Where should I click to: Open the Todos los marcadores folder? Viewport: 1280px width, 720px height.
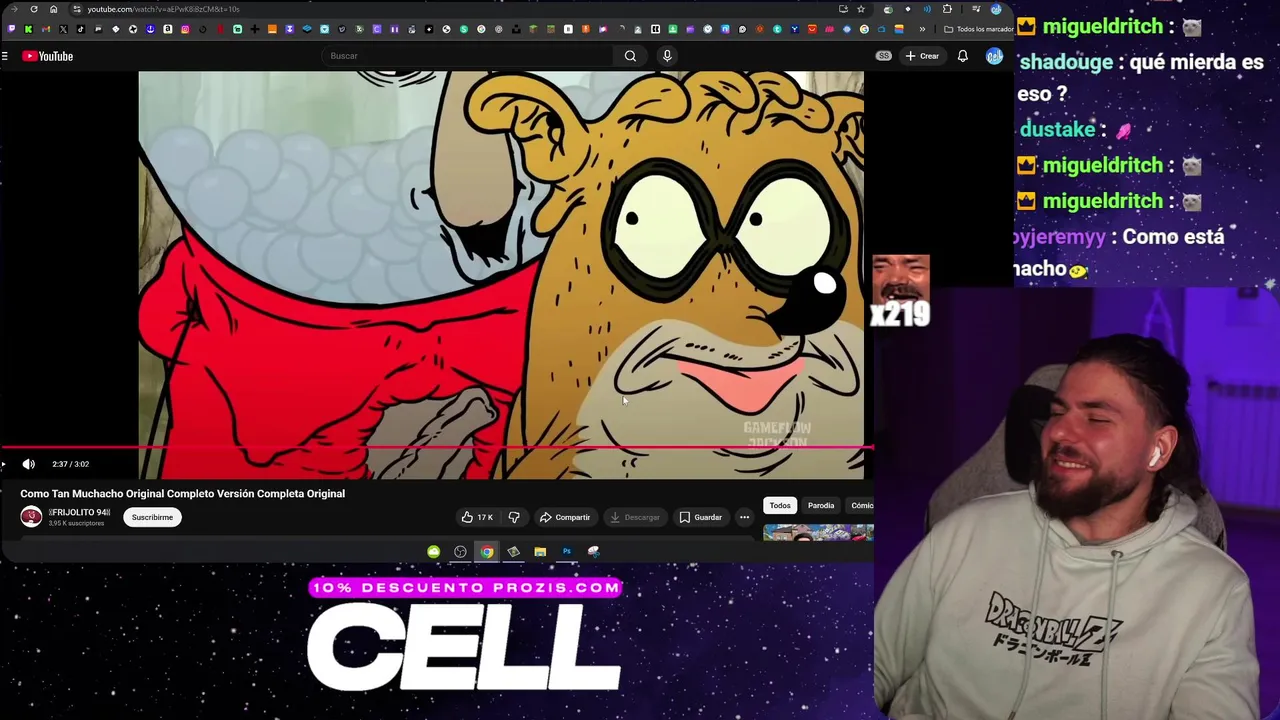click(981, 29)
